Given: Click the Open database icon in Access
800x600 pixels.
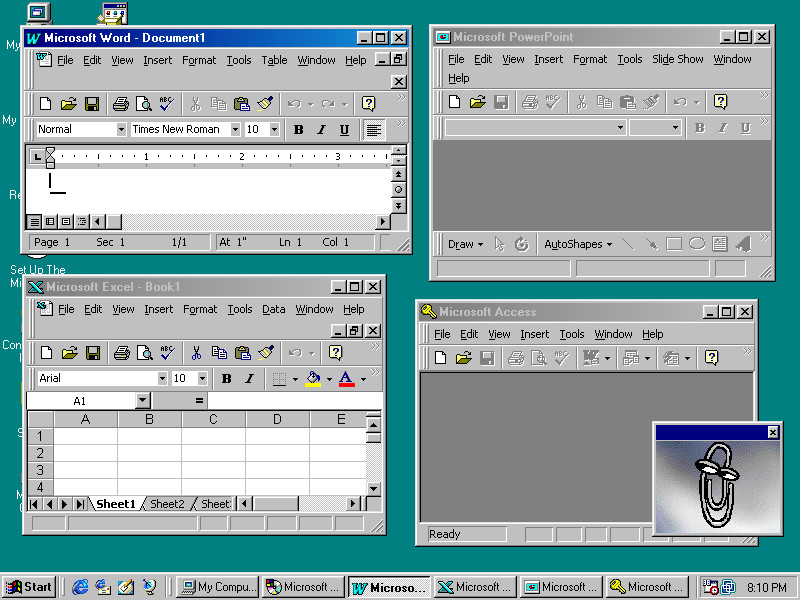Looking at the screenshot, I should [463, 358].
